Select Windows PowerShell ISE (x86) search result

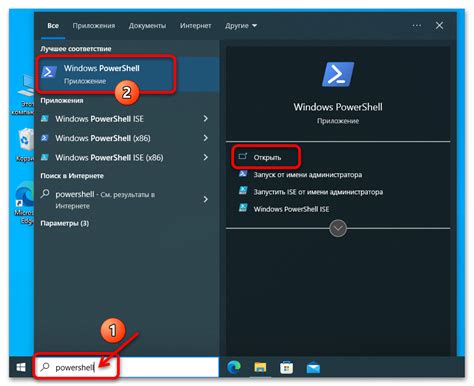point(127,157)
